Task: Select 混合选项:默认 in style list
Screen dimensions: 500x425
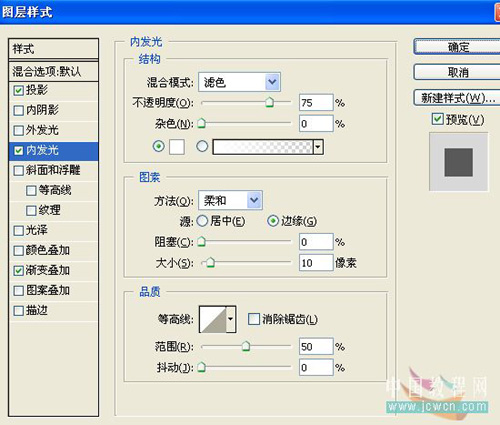Action: pyautogui.click(x=53, y=71)
